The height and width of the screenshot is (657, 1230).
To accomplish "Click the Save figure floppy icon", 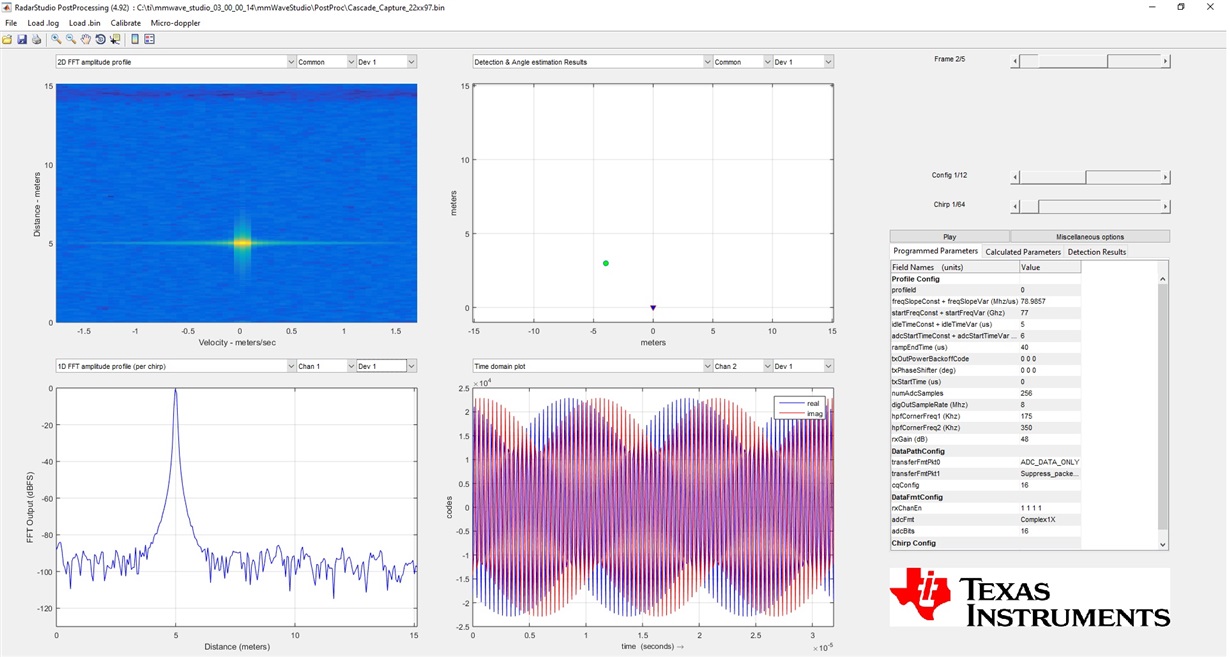I will (22, 39).
